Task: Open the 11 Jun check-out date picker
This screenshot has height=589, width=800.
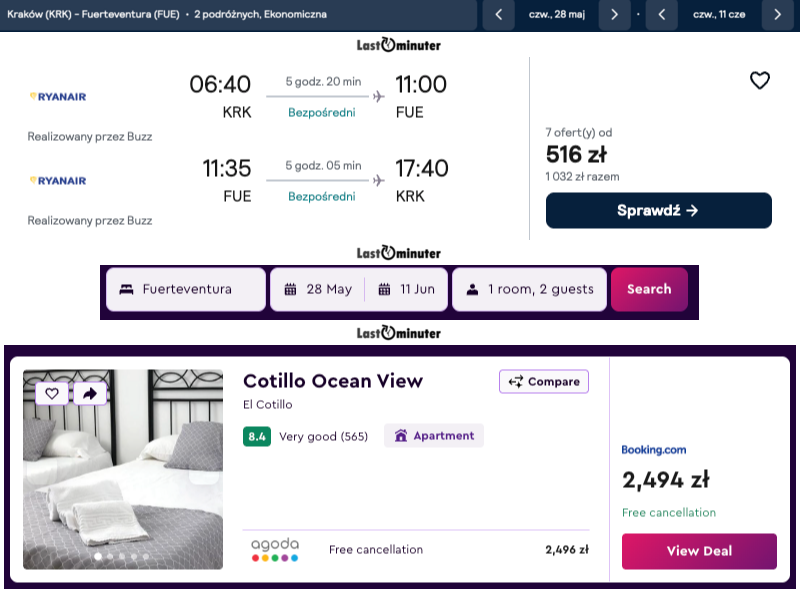Action: coord(407,289)
